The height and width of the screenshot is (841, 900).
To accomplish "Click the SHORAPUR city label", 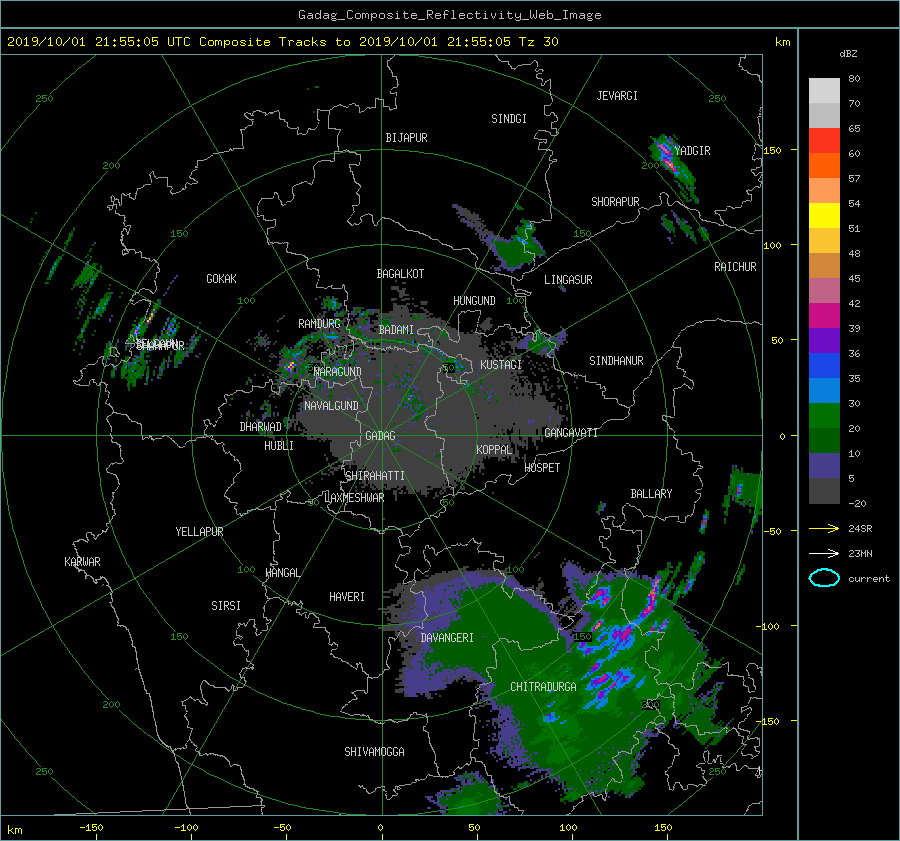I will coord(615,202).
